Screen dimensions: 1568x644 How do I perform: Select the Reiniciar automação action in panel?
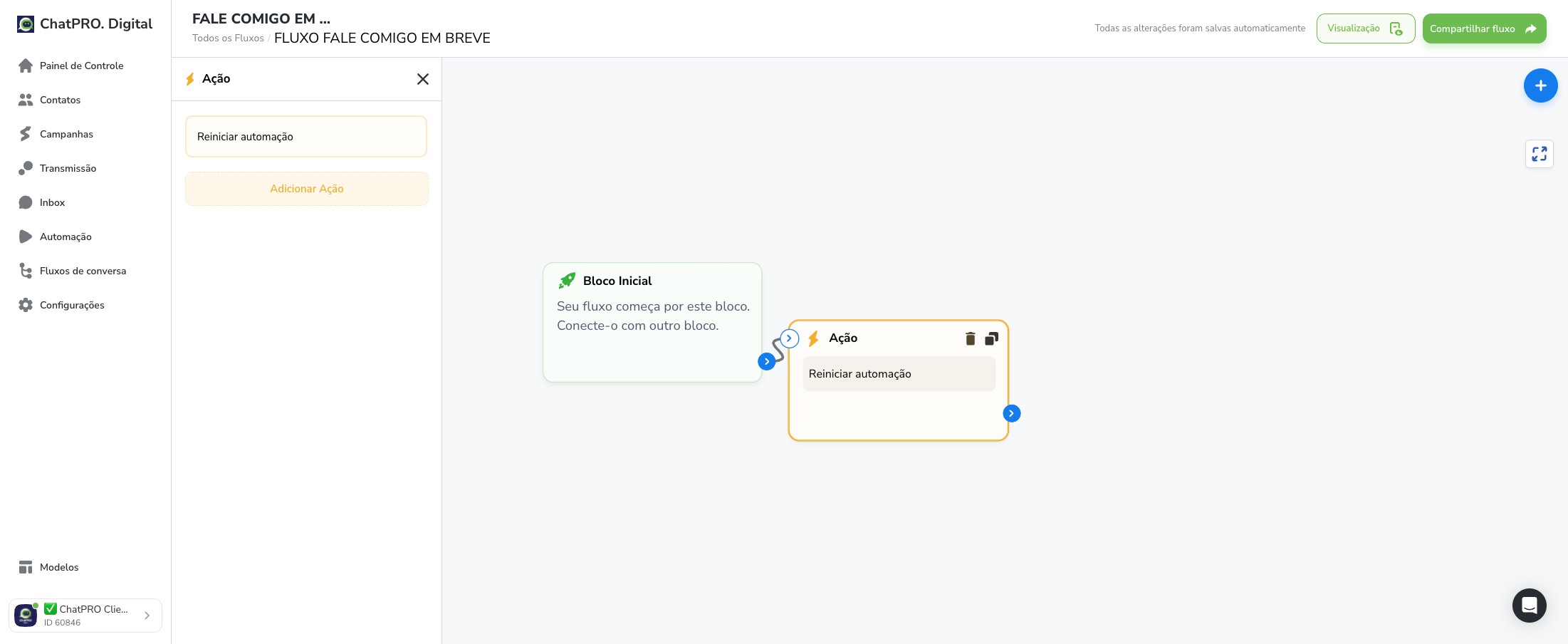click(306, 137)
